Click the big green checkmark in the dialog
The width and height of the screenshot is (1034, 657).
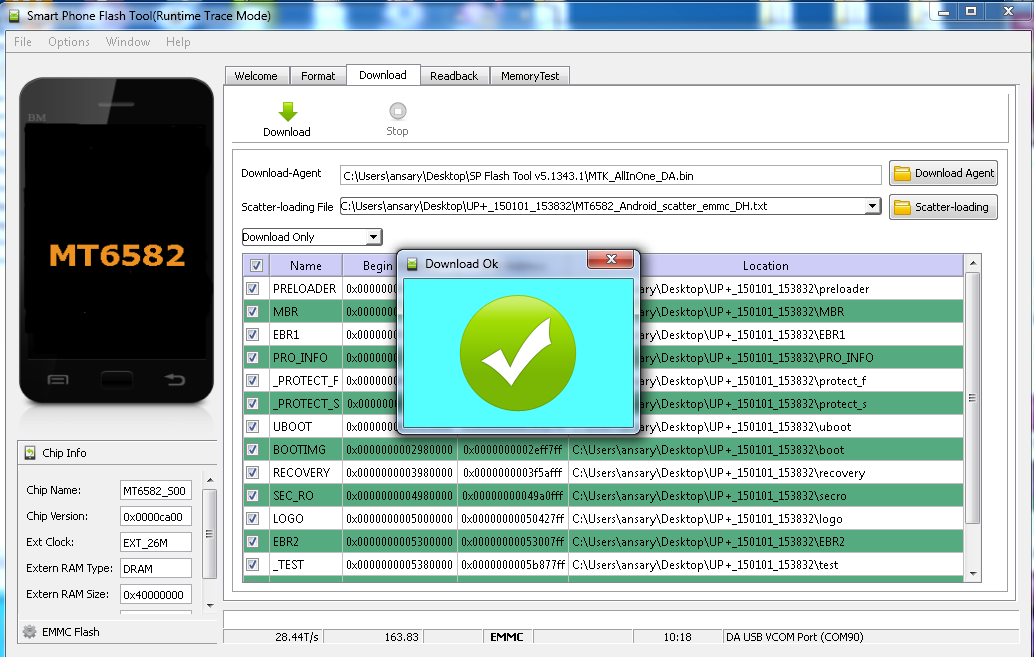pos(518,353)
